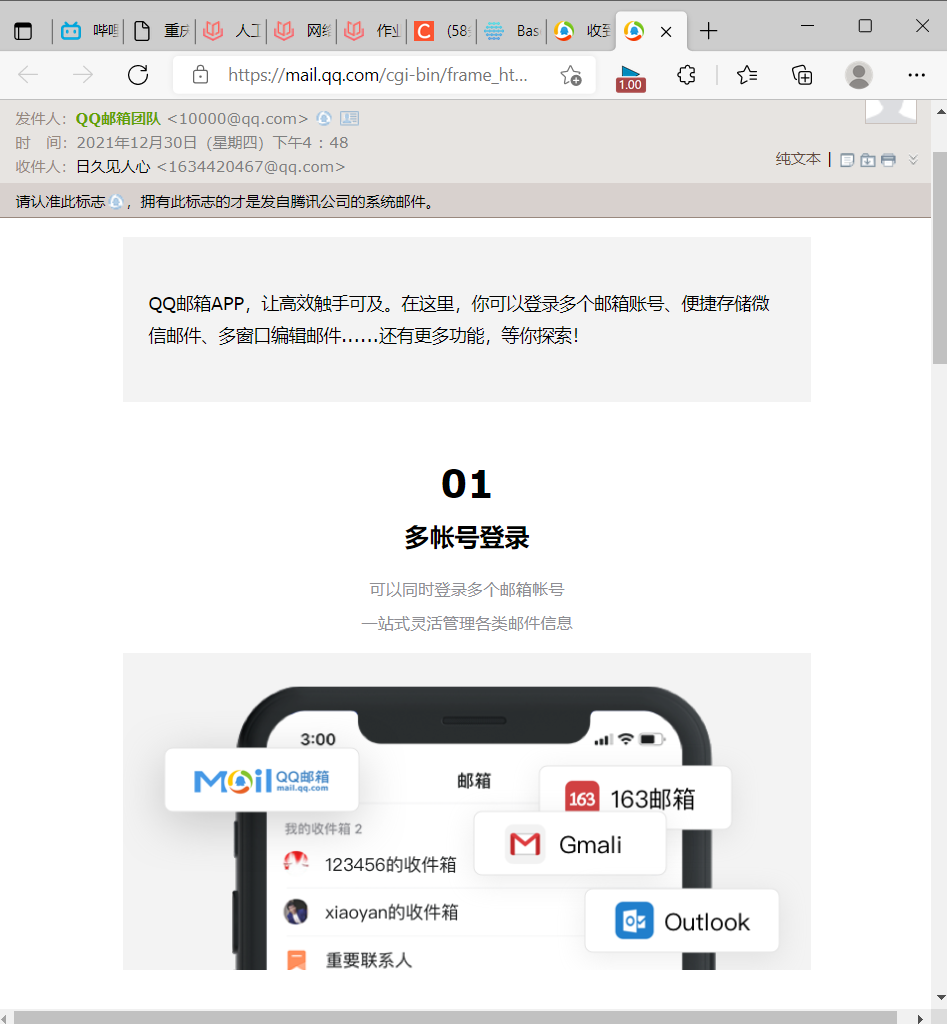Click the save mail icon
Viewport: 947px width, 1024px height.
tap(867, 160)
